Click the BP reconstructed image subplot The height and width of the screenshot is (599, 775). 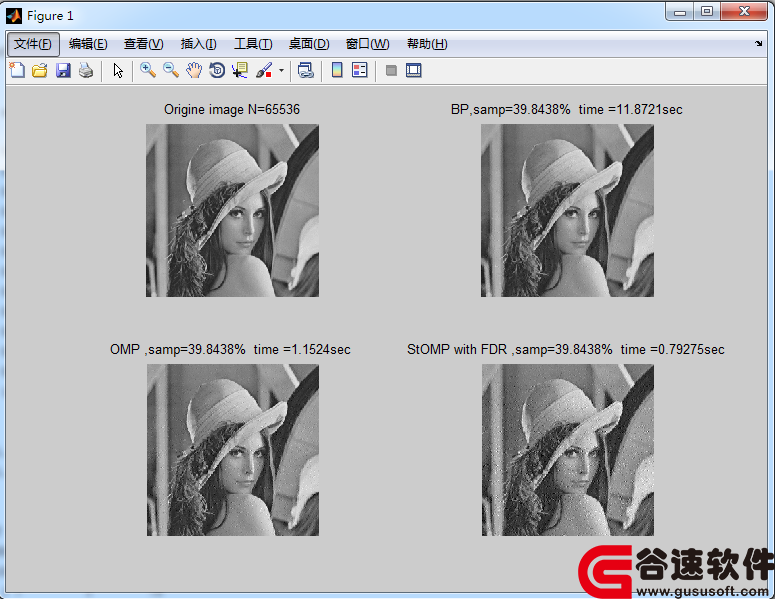pos(567,211)
